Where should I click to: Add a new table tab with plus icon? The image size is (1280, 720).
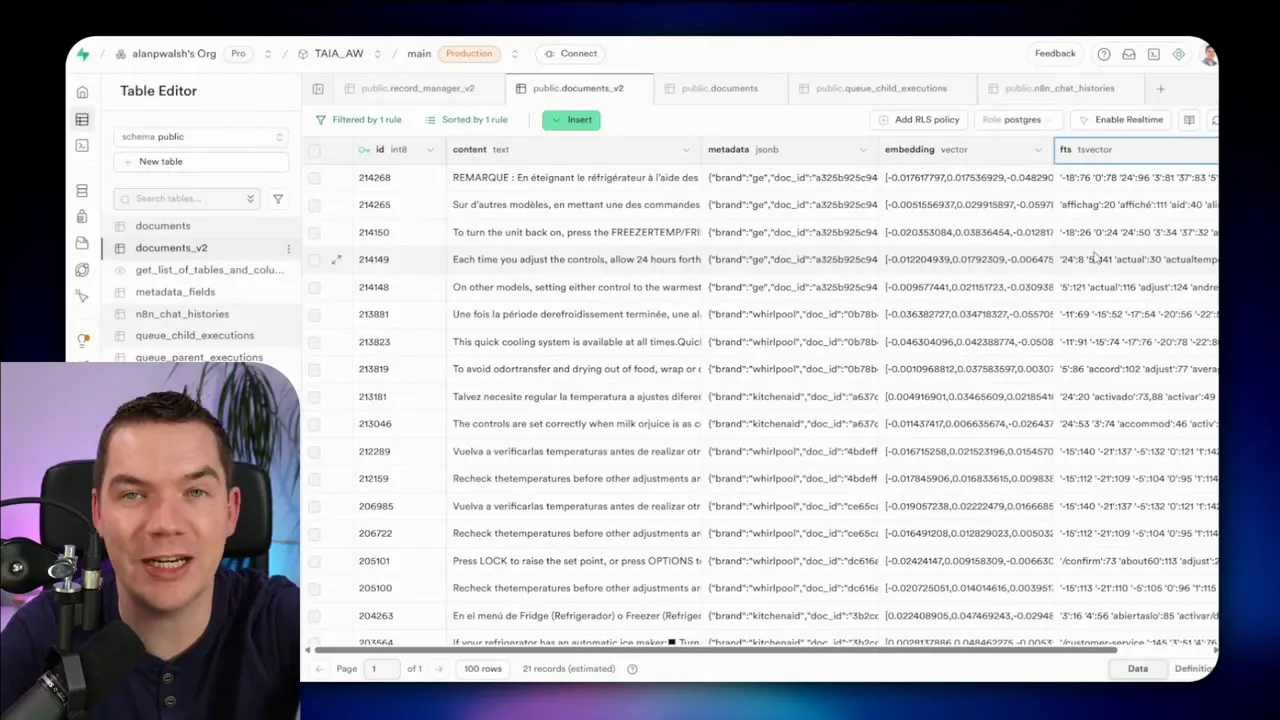pyautogui.click(x=1160, y=89)
